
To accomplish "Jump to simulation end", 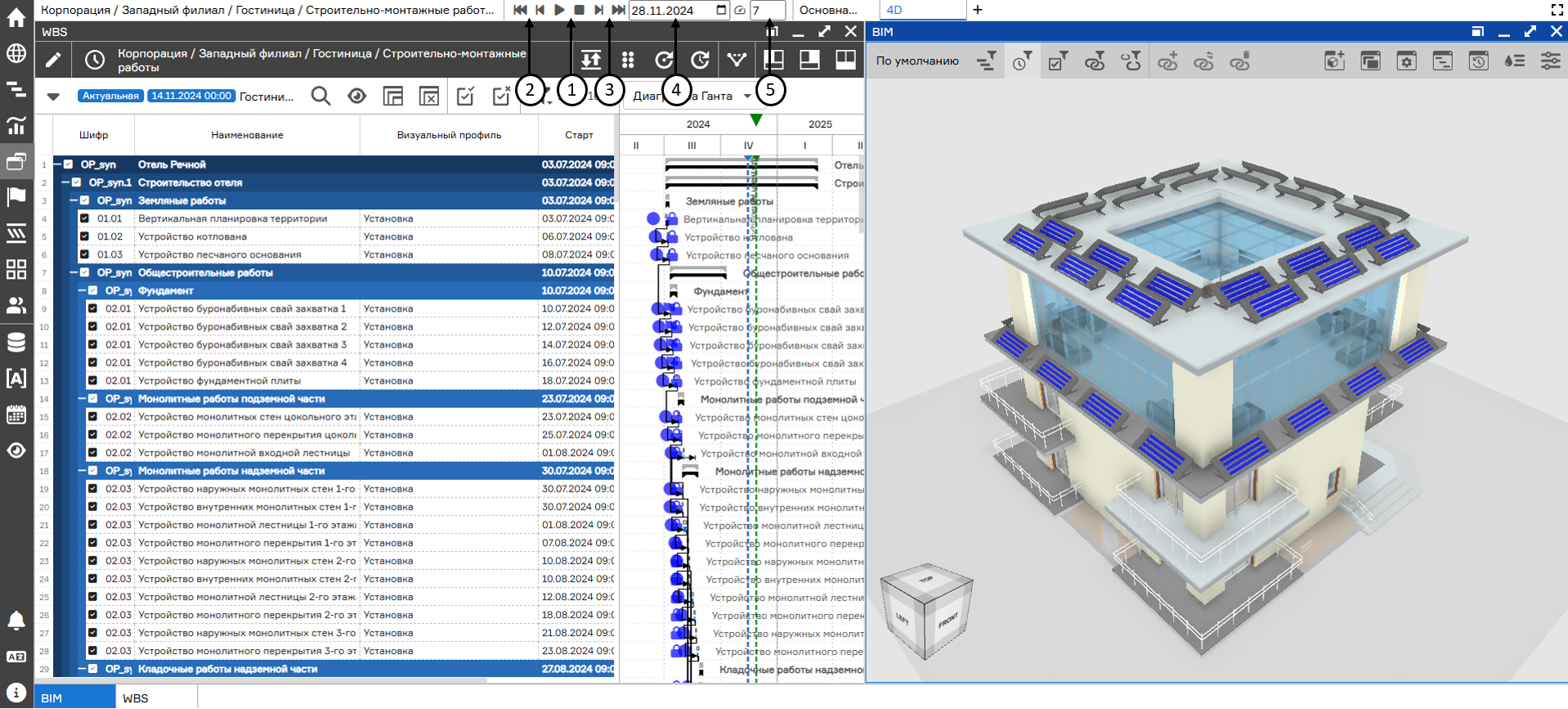I will pos(618,10).
